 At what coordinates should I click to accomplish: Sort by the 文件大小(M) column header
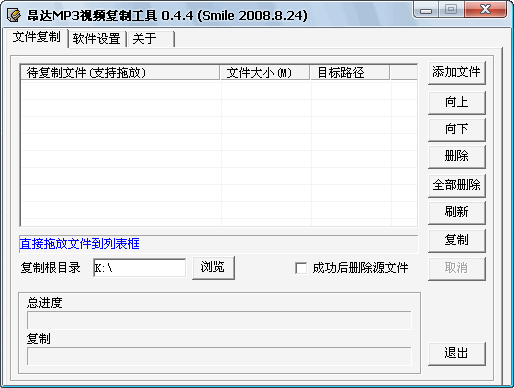pyautogui.click(x=265, y=73)
